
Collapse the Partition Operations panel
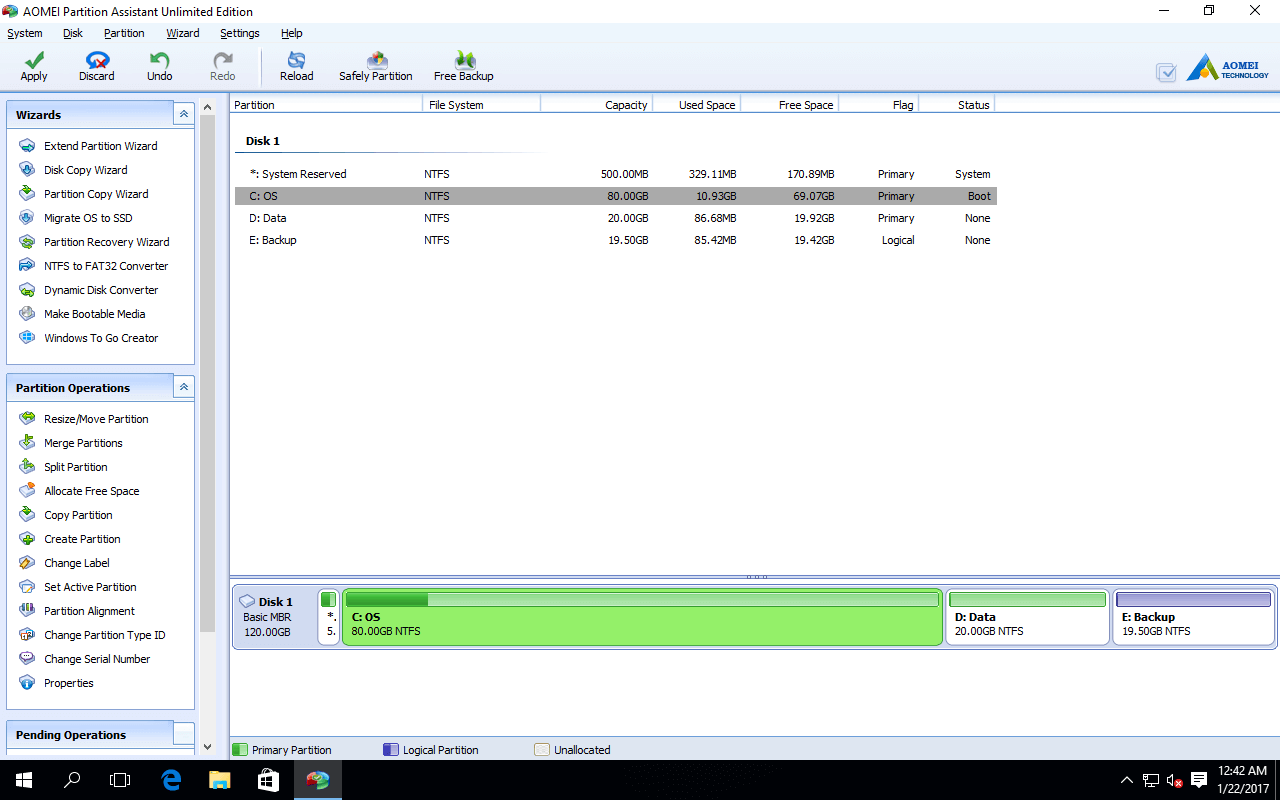coord(184,386)
